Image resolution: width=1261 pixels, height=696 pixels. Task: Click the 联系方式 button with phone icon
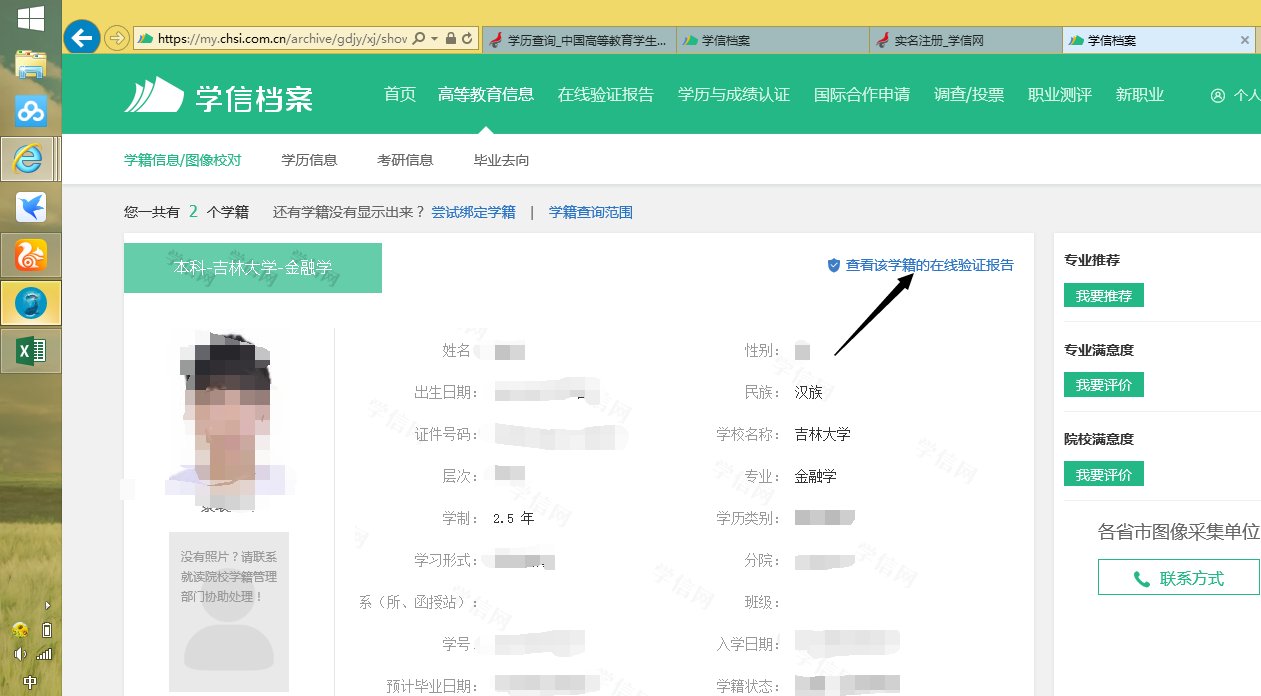[1178, 577]
